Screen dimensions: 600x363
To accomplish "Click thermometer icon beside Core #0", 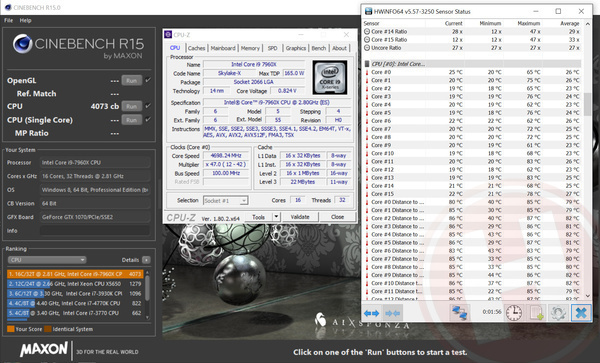I will (367, 72).
